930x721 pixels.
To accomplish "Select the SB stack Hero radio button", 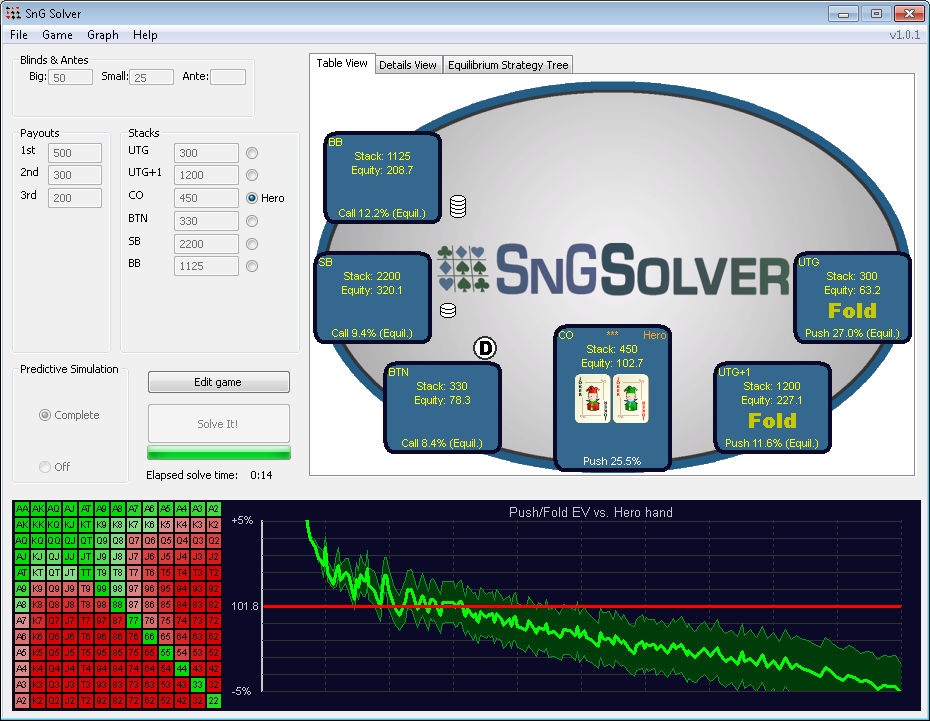I will tap(252, 244).
